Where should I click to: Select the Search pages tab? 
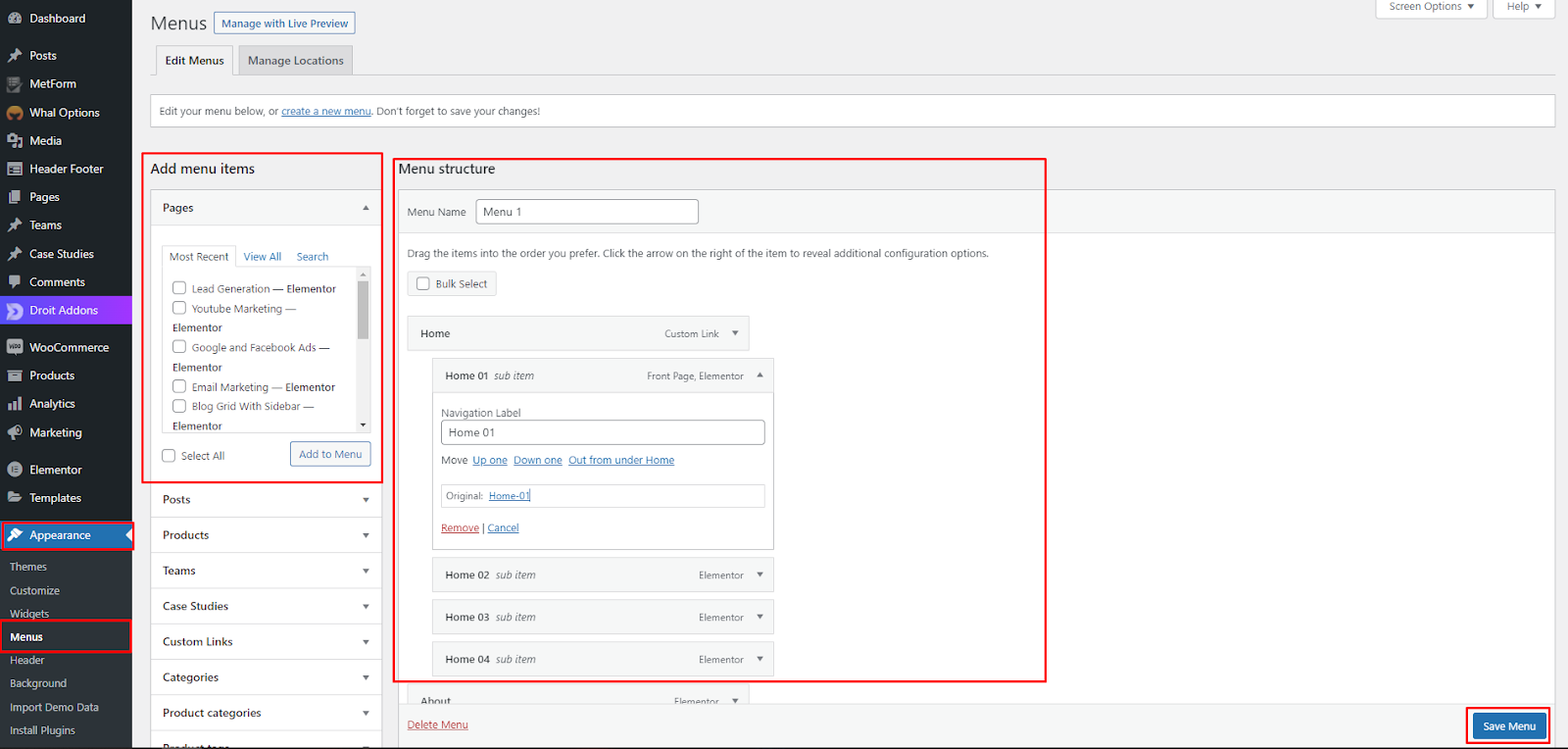click(x=313, y=257)
